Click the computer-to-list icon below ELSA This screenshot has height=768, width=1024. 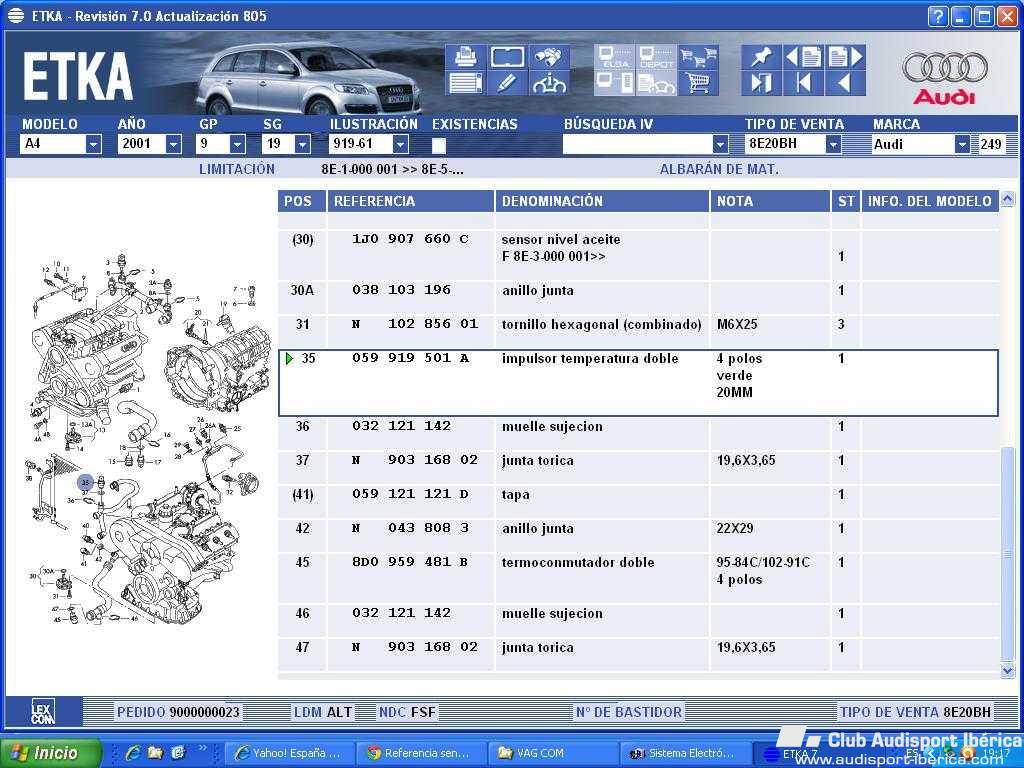point(615,84)
